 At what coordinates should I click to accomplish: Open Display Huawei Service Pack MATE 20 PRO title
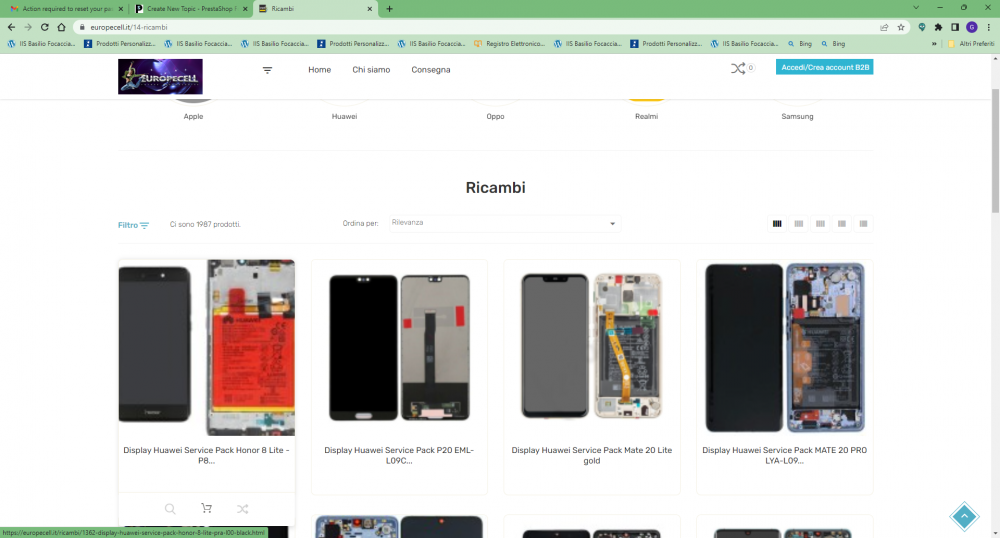pos(784,455)
